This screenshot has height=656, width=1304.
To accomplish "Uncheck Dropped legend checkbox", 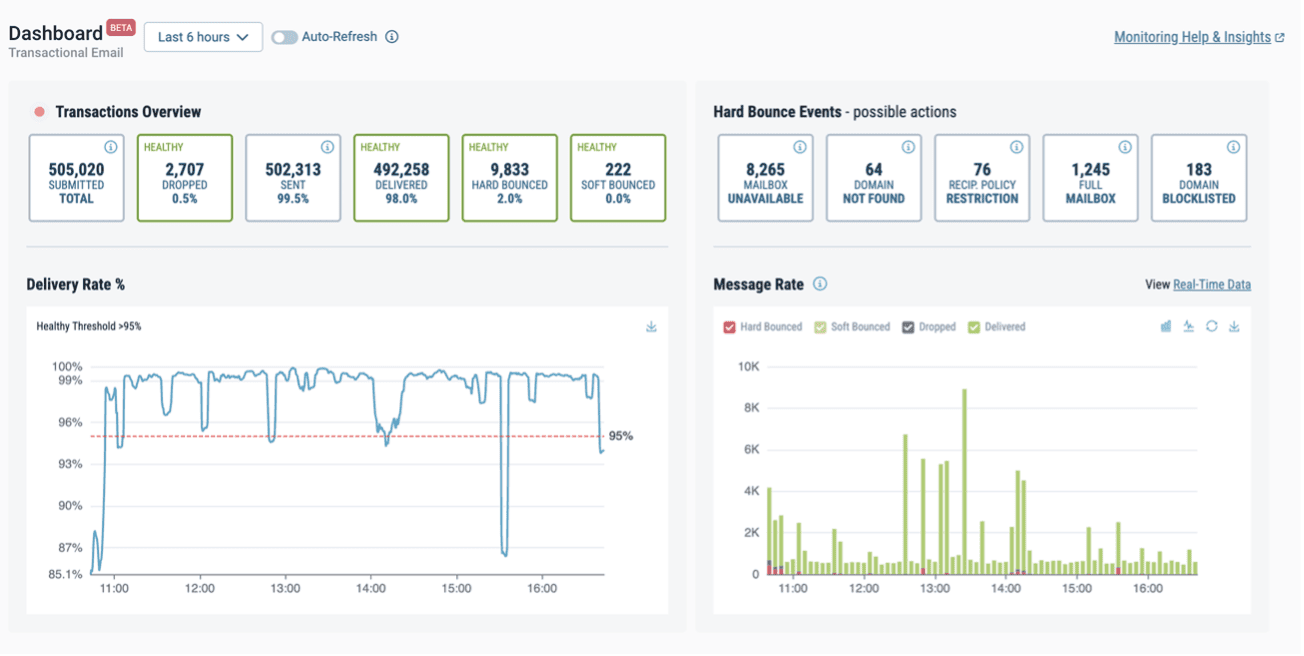I will (x=908, y=327).
